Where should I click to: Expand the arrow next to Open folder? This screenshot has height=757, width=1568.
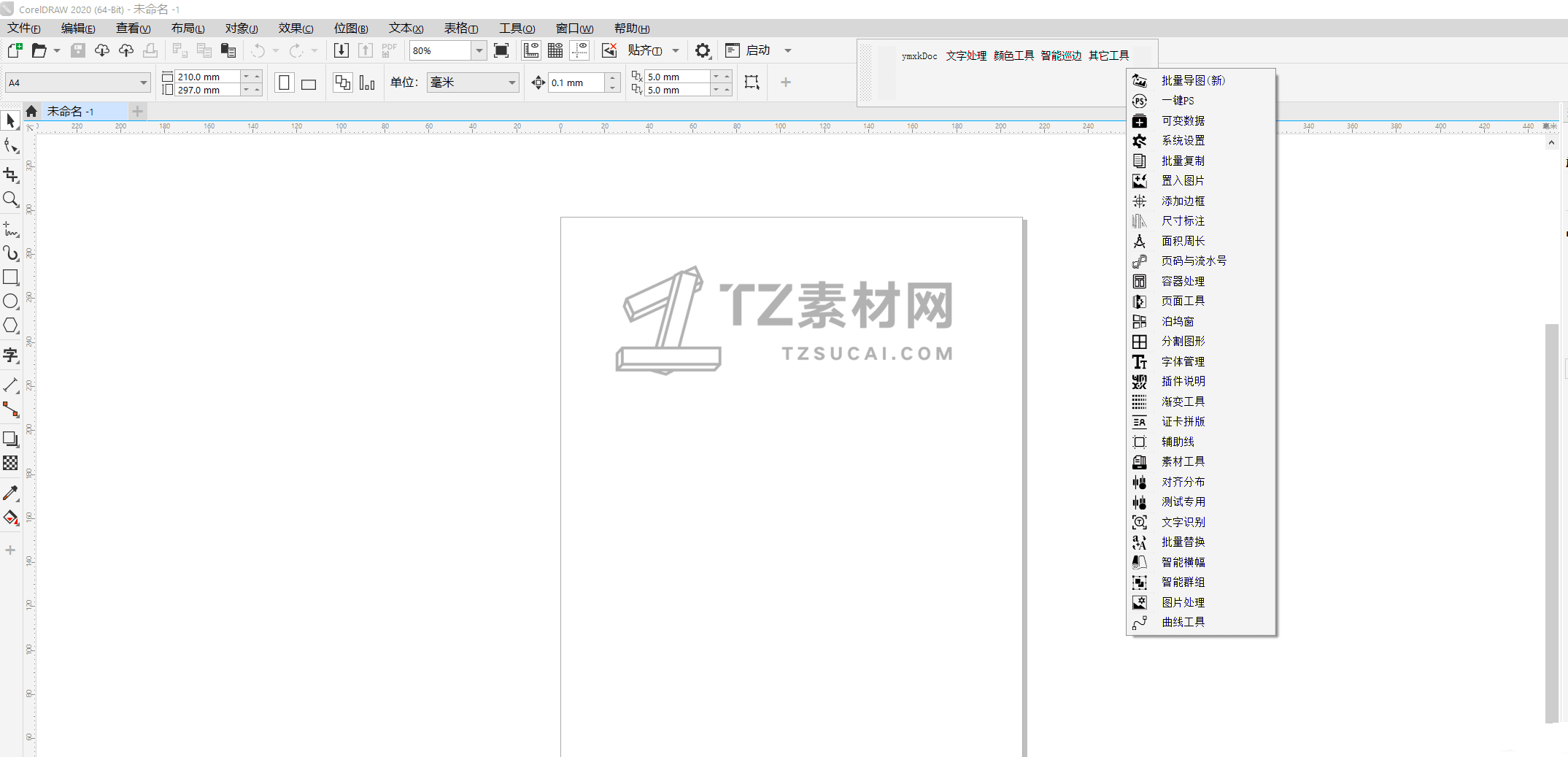57,50
